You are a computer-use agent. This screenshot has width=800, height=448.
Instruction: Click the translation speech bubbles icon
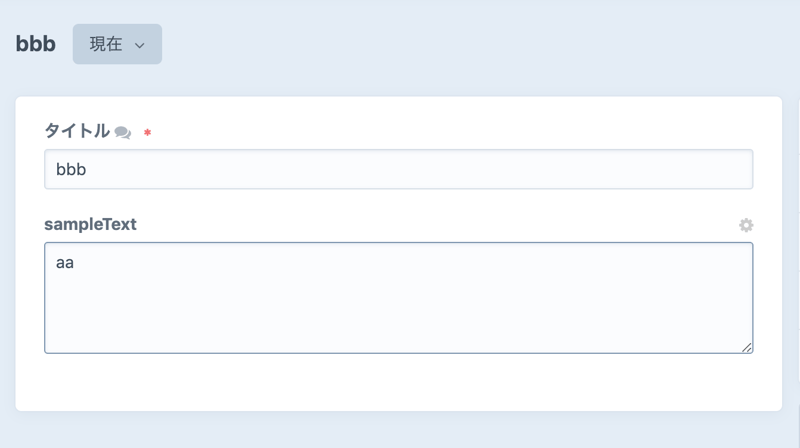click(123, 132)
